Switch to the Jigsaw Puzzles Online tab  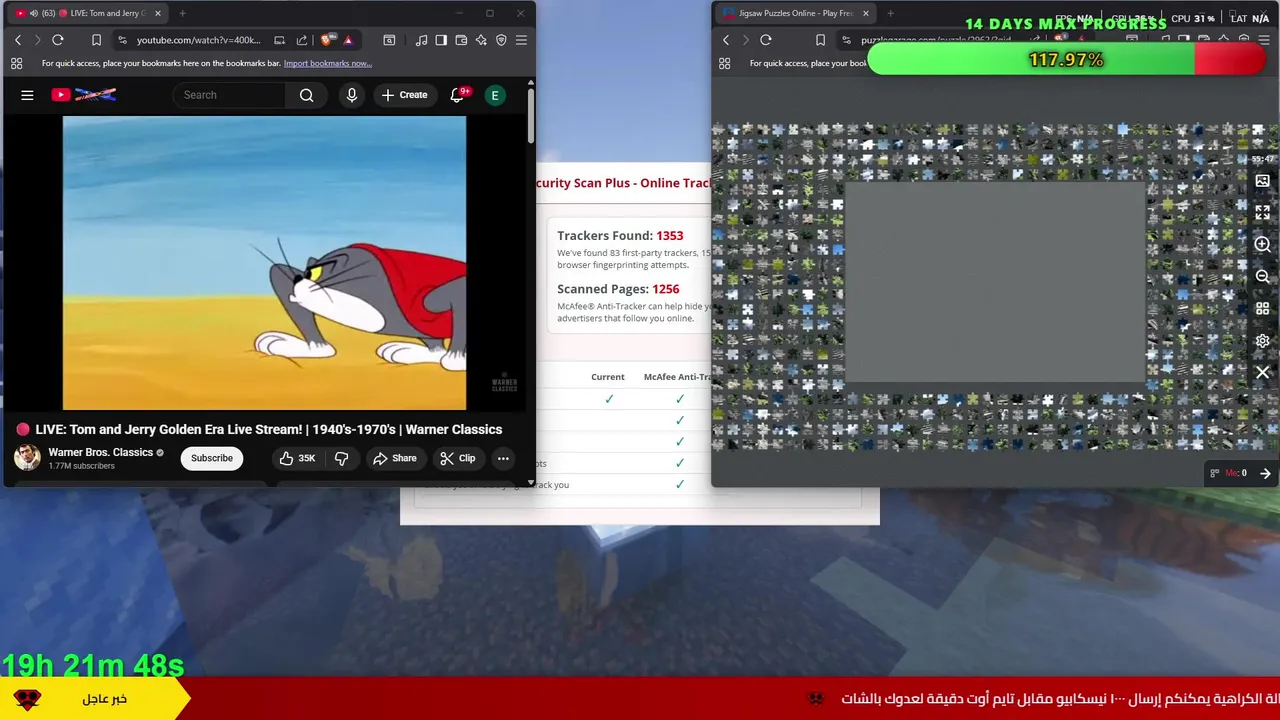coord(796,13)
